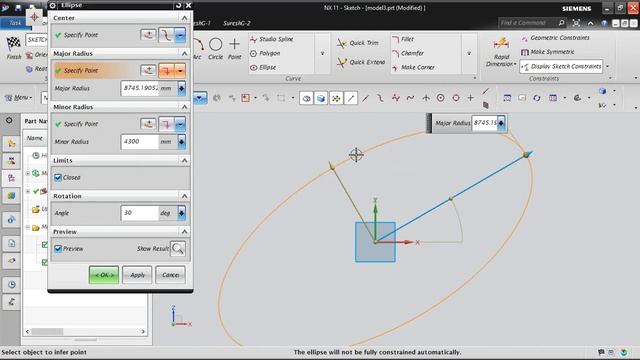Open Point Dialog for Center
This screenshot has width=640, height=360.
[x=148, y=35]
